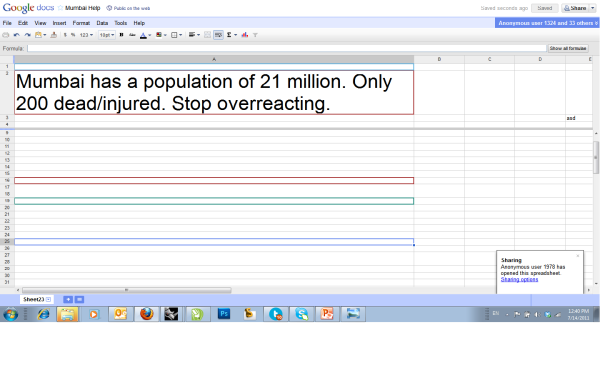Open the functions dropdown arrow
Image resolution: width=600 pixels, height=375 pixels.
(x=235, y=35)
